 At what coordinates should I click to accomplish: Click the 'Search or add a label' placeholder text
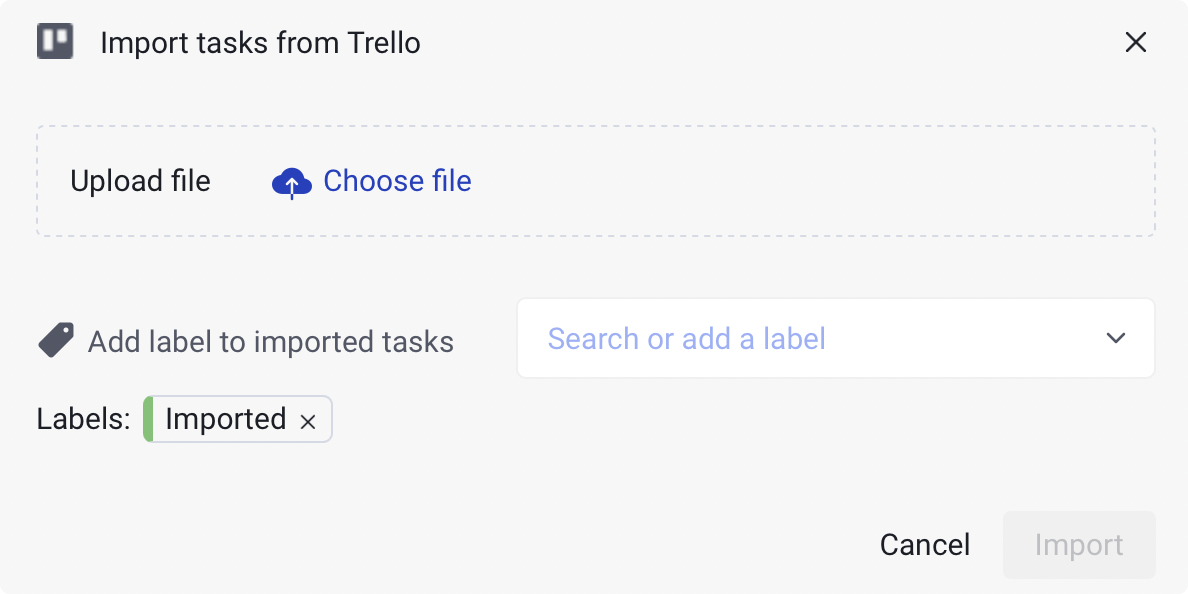click(x=686, y=339)
